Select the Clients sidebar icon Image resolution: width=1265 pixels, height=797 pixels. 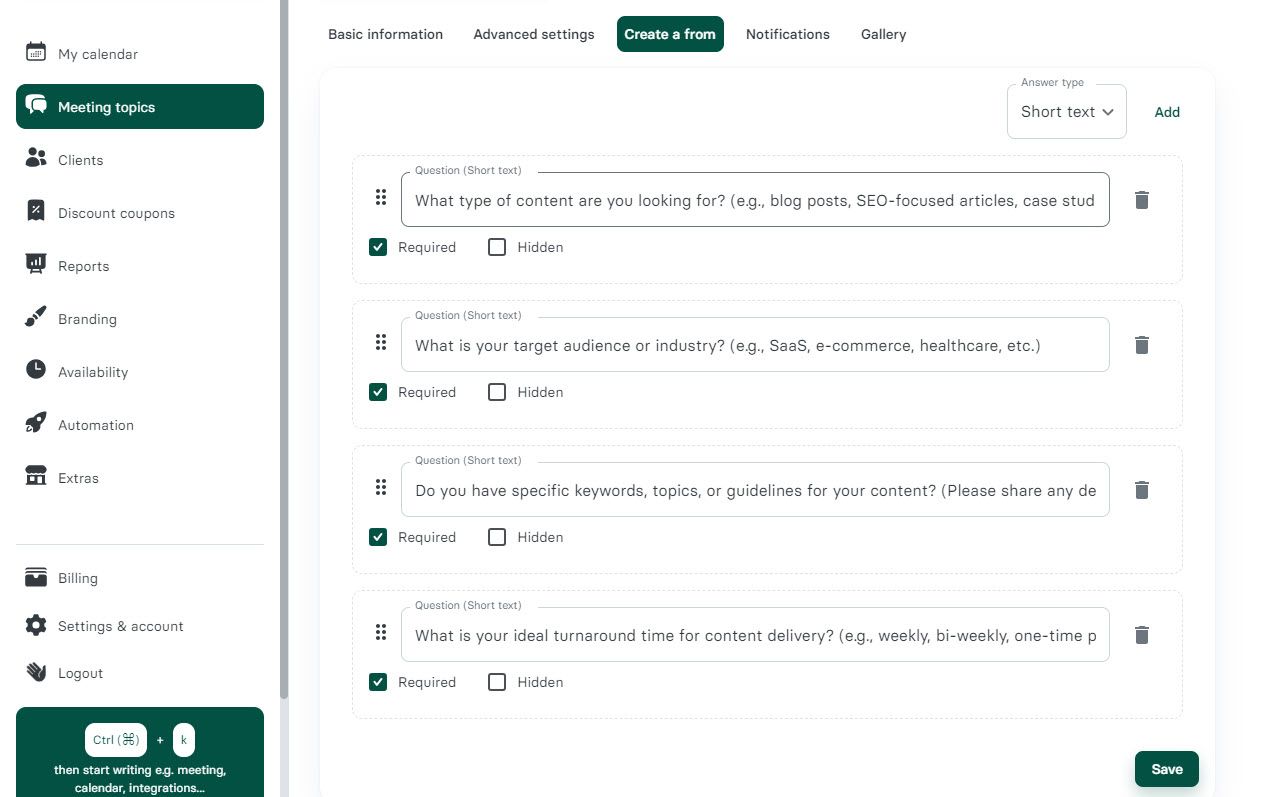pyautogui.click(x=36, y=159)
